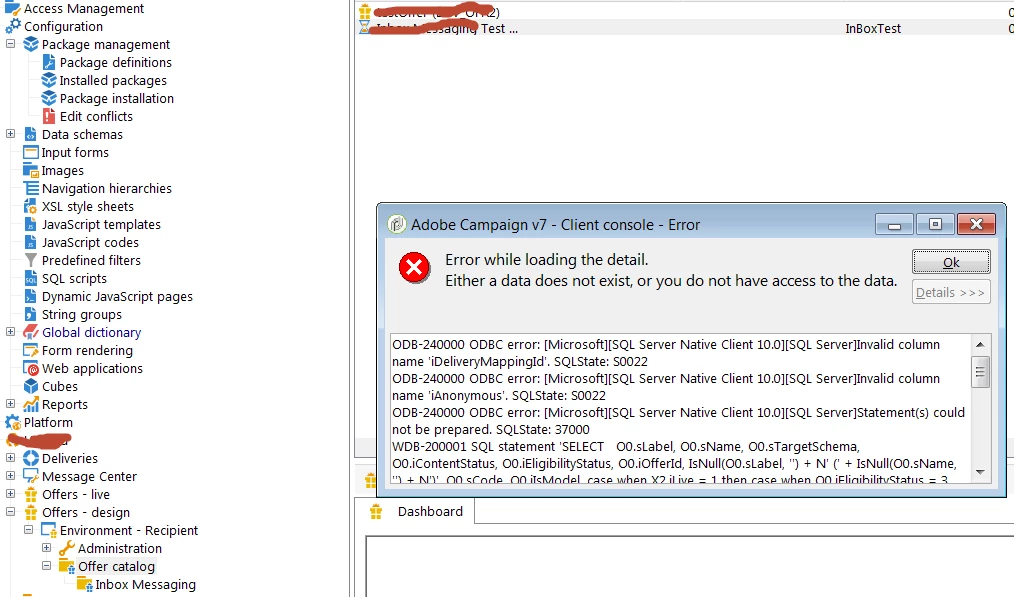This screenshot has height=597, width=1014.
Task: Click the Configuration gears icon
Action: [12, 26]
